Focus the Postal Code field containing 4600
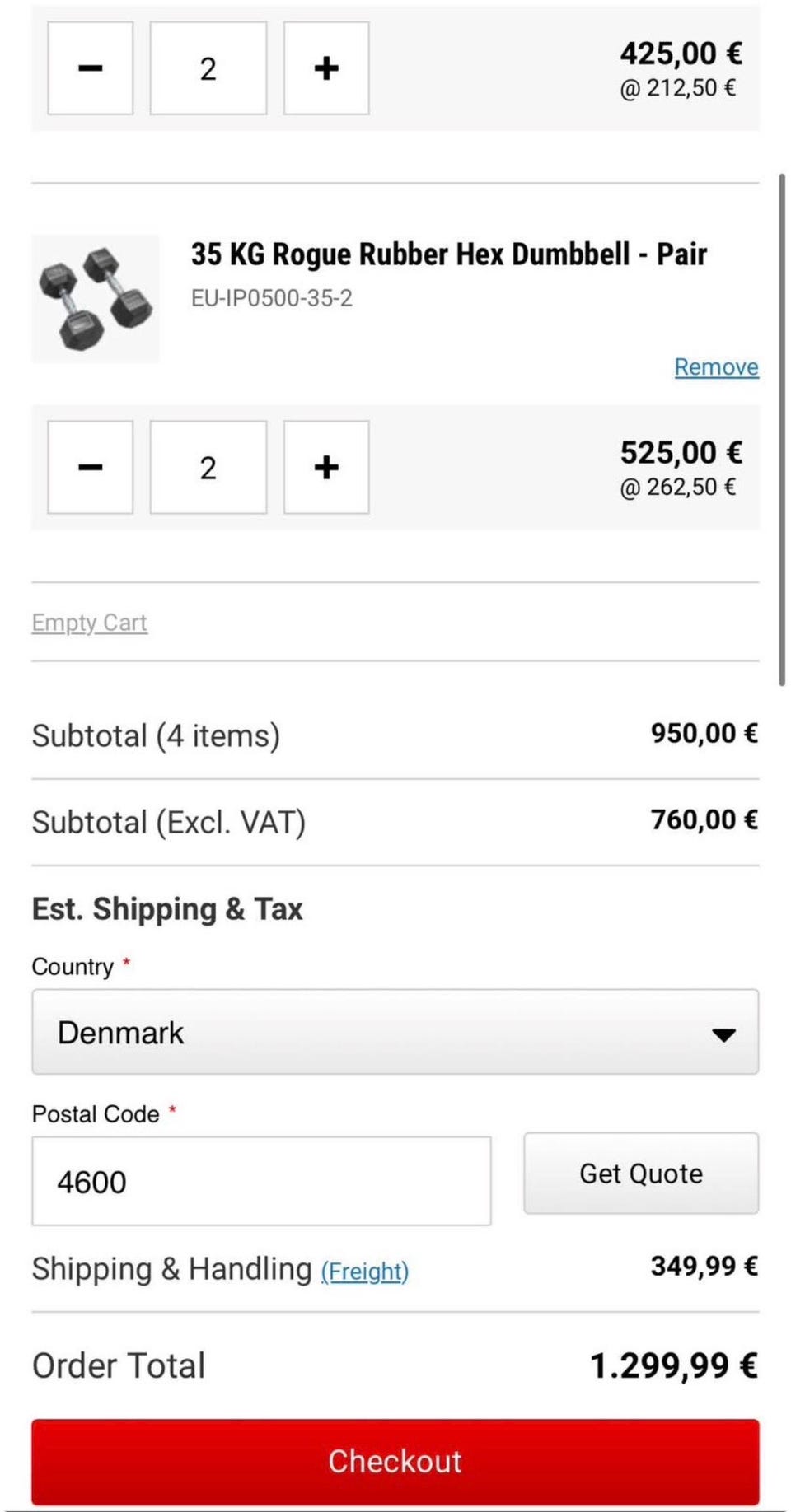 tap(261, 1182)
